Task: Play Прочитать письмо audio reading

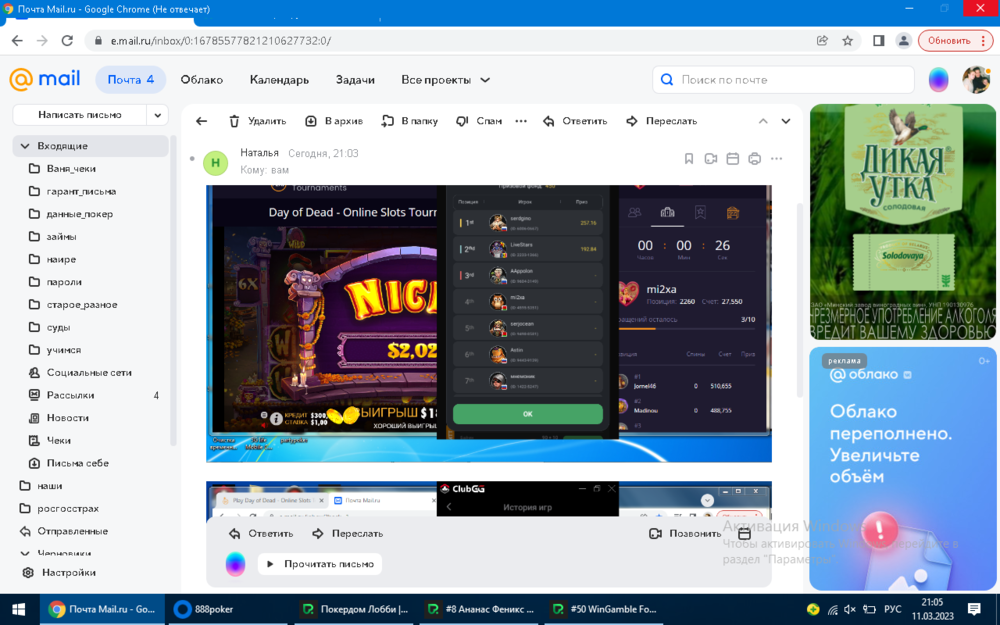Action: click(x=319, y=564)
